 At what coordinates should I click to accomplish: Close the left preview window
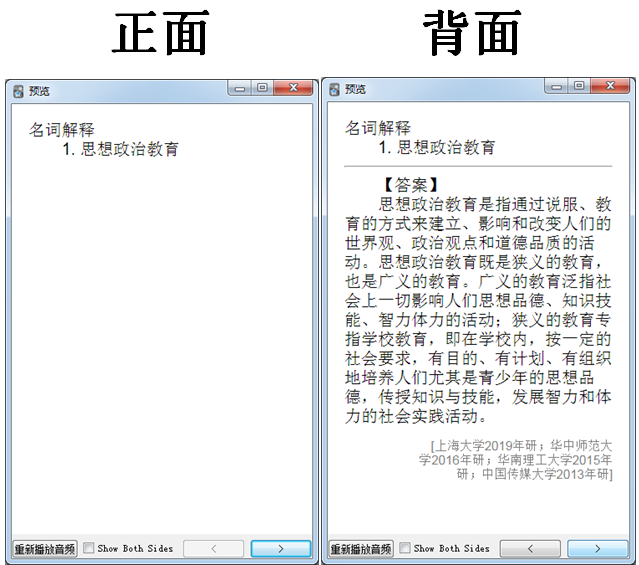pos(293,88)
